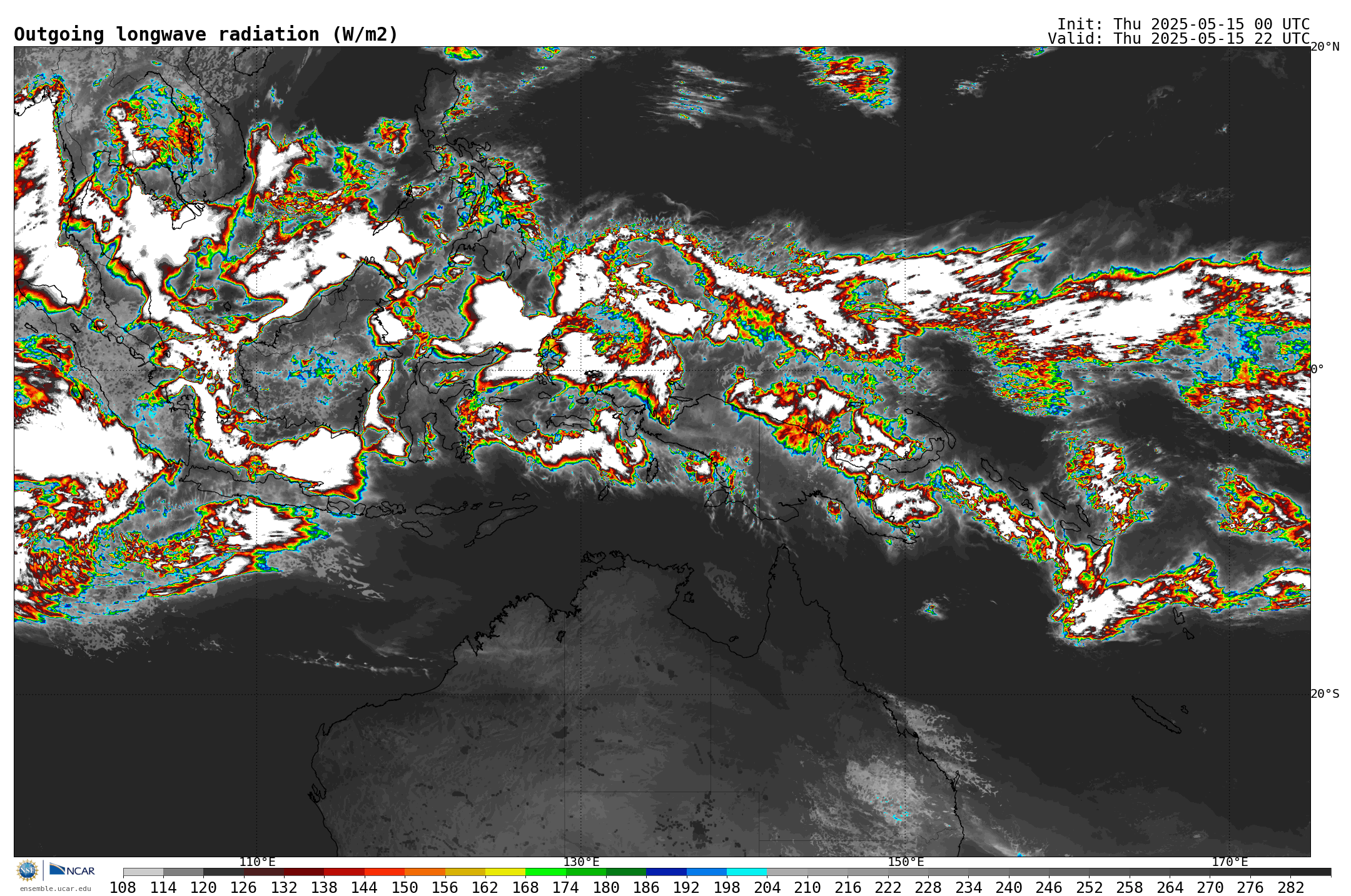Click the colorbar tick label 258
Image resolution: width=1351 pixels, height=896 pixels.
pos(1130,888)
